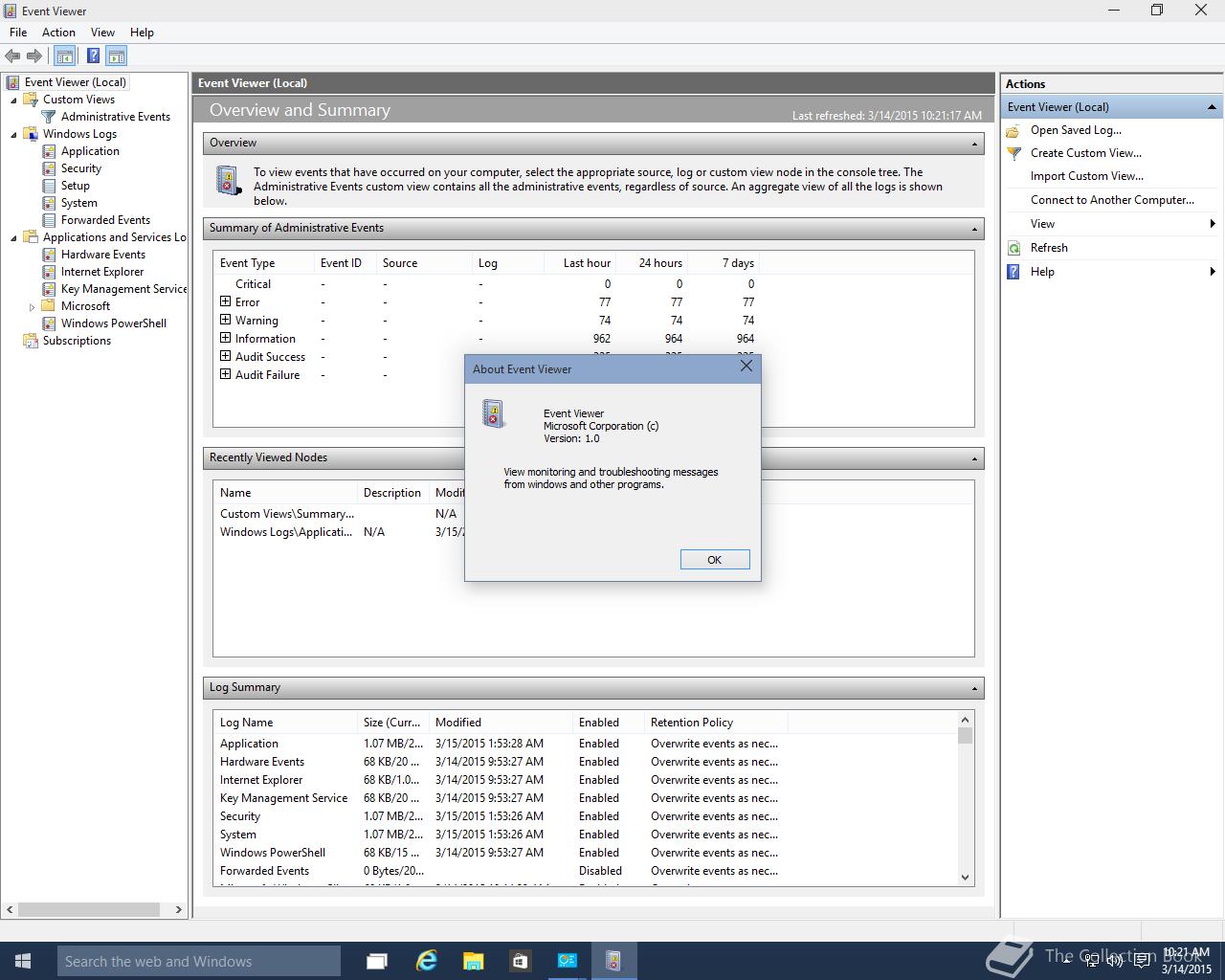Click Create Custom View... action
The height and width of the screenshot is (980, 1225).
coord(1085,153)
